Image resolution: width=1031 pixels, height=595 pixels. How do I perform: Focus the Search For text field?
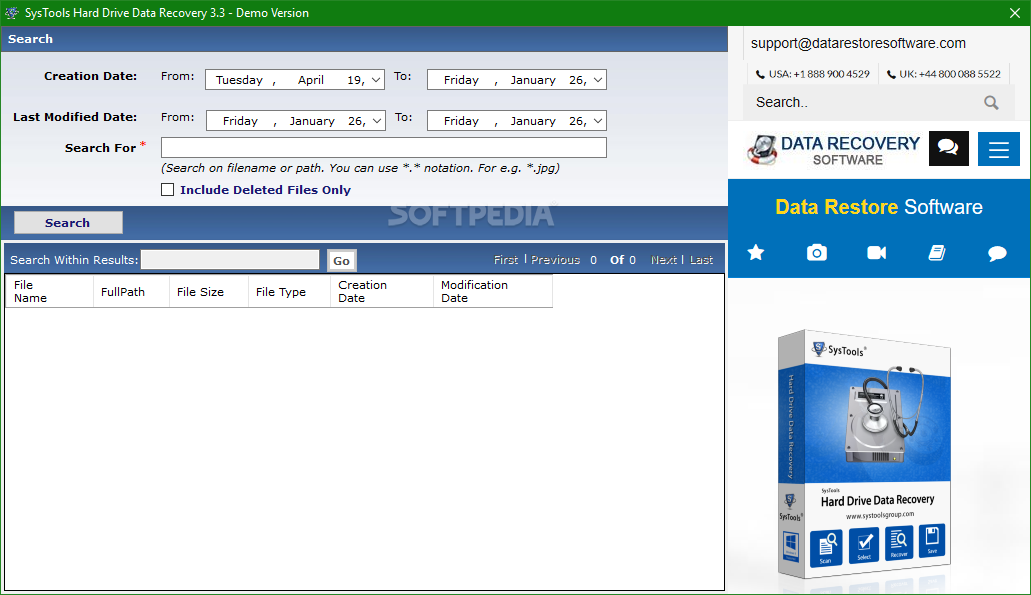point(383,147)
